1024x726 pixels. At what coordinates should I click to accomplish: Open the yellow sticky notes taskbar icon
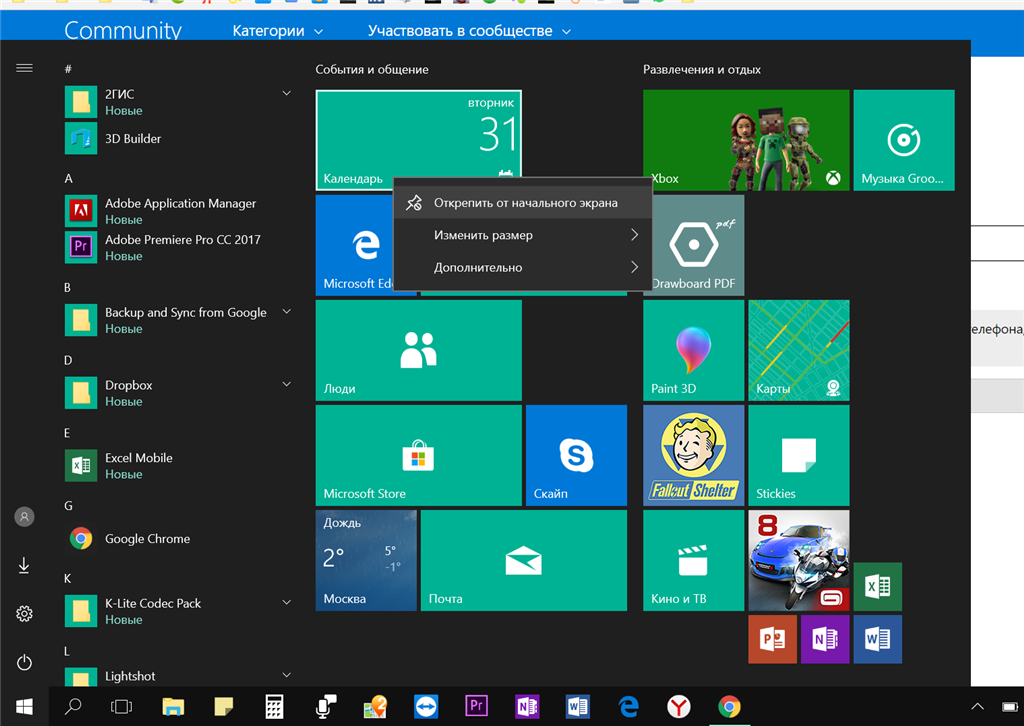(x=223, y=706)
